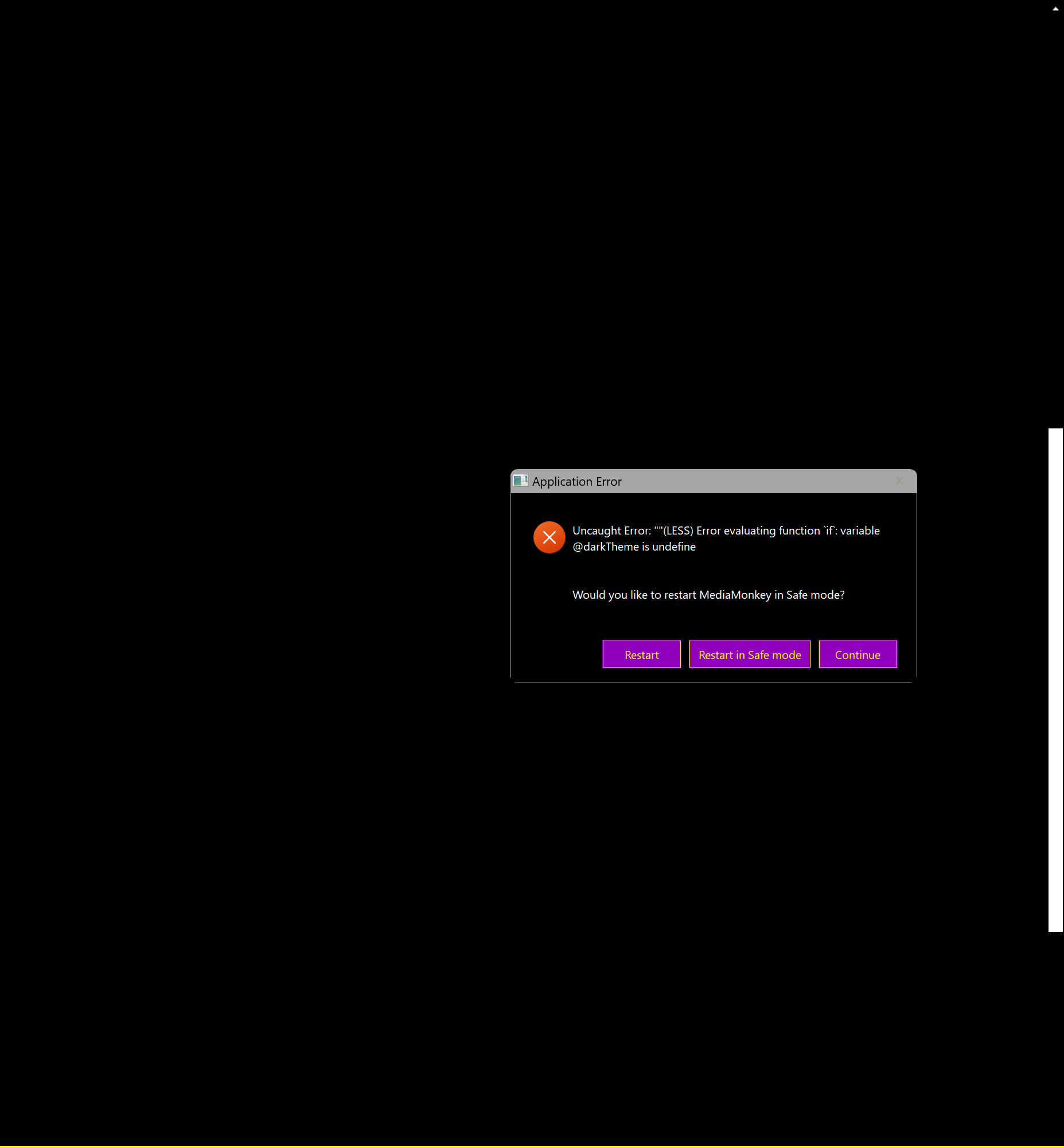
Task: Click "Safe mode?" at end of question
Action: click(x=814, y=595)
